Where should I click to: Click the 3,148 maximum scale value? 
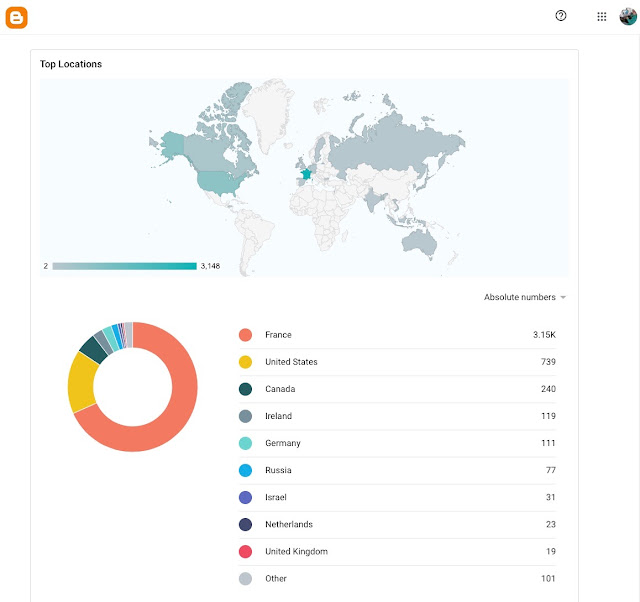tap(210, 266)
